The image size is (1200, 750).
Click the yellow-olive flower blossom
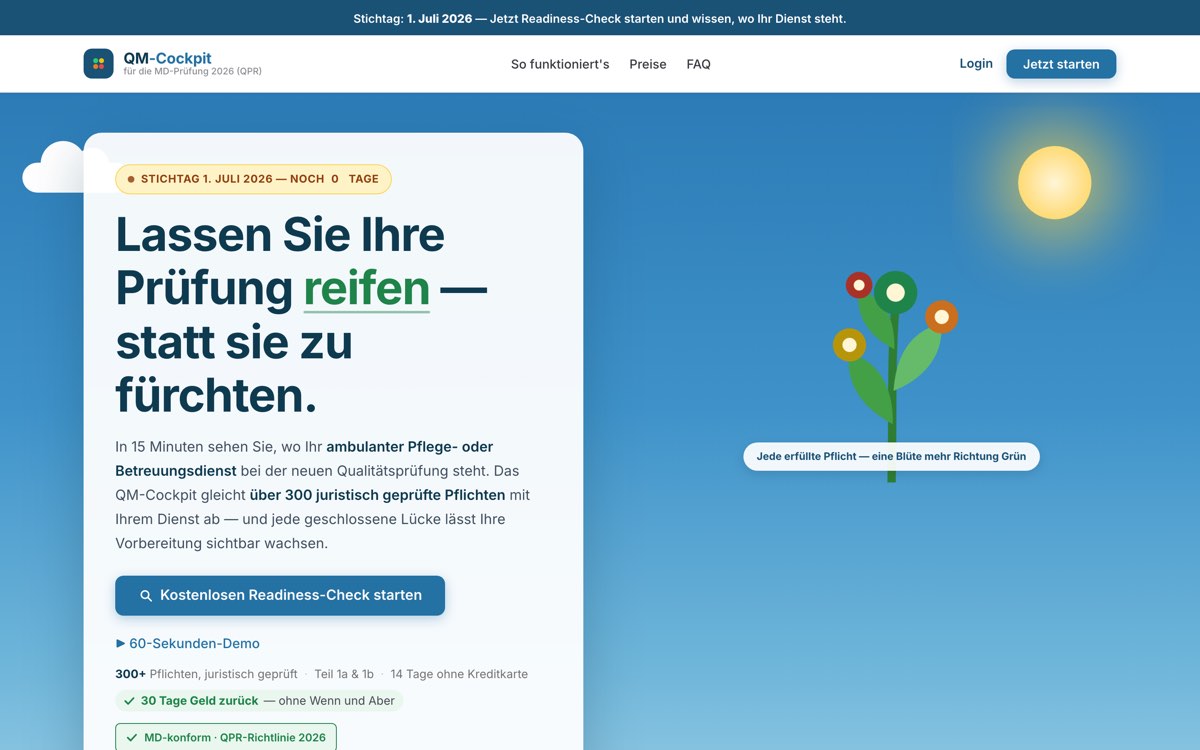click(x=849, y=345)
